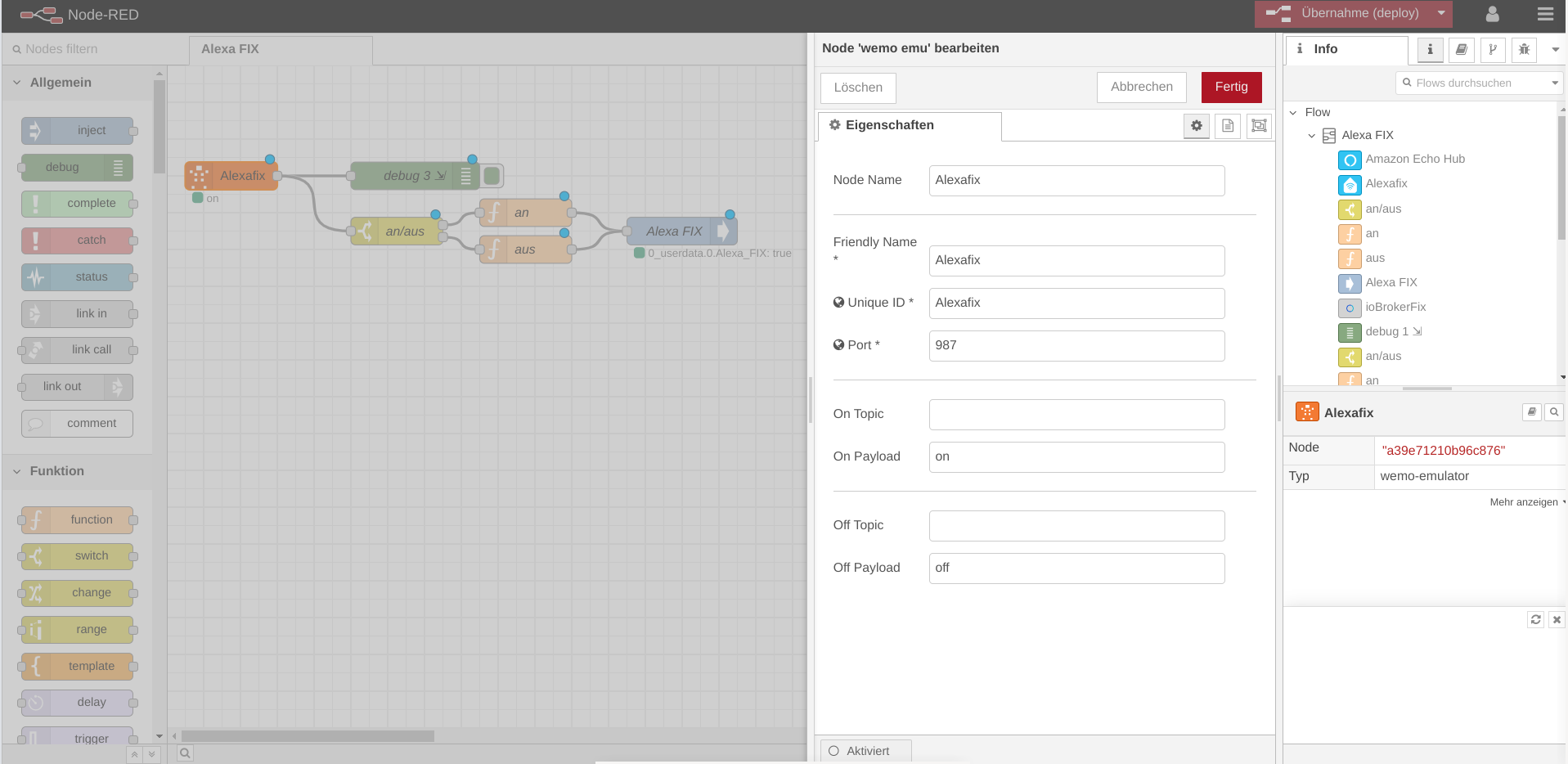Select the switch palette node
Viewport: 1568px width, 764px height.
(x=78, y=555)
